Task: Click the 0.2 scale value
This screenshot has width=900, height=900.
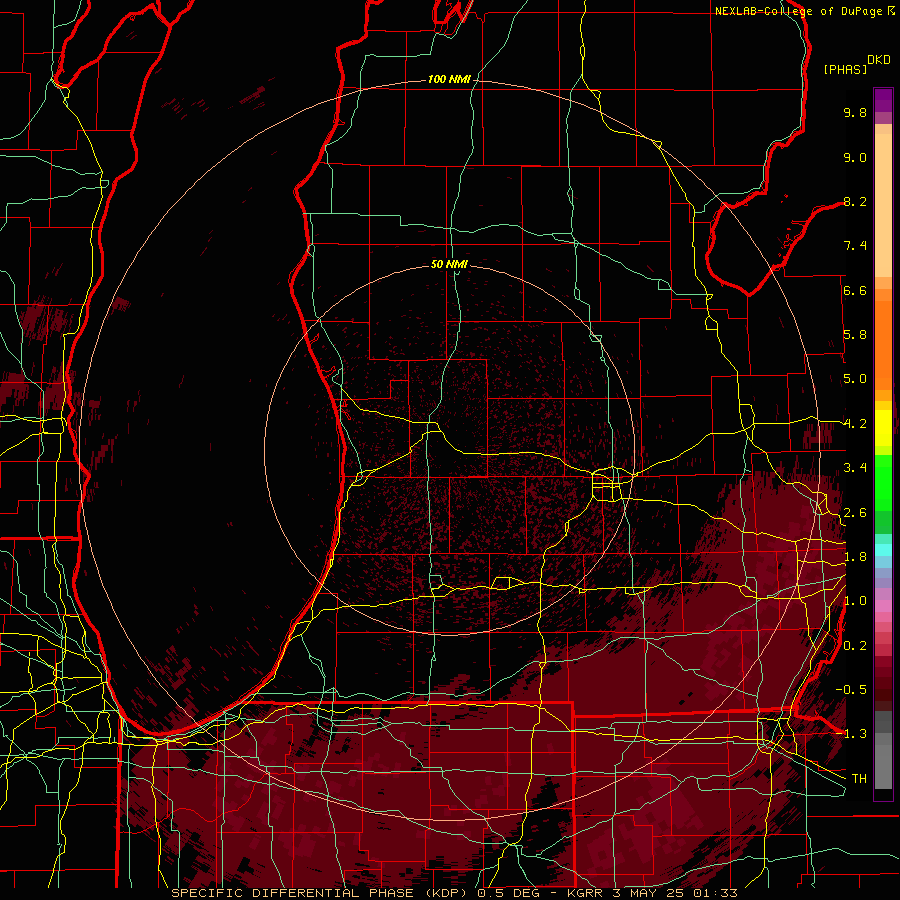Action: tap(855, 646)
